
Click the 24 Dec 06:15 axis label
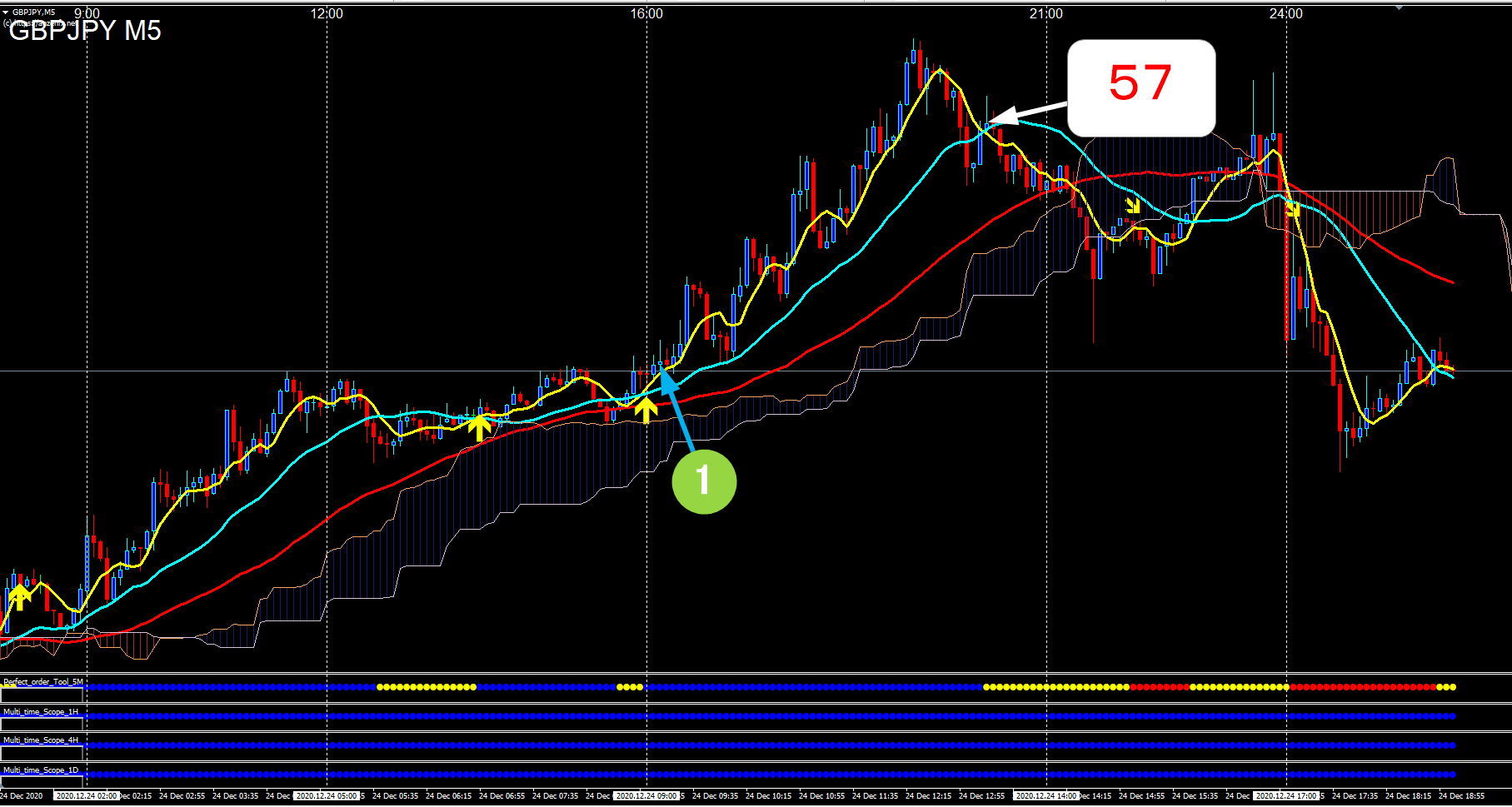click(x=448, y=796)
